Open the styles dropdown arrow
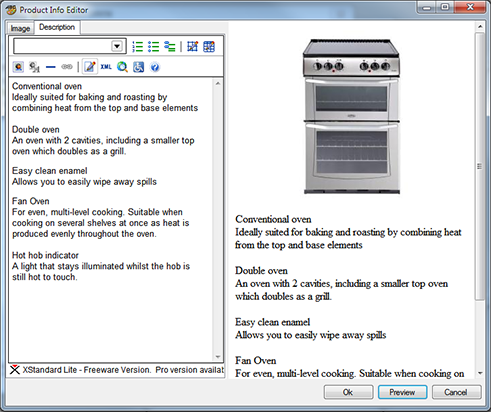Image resolution: width=491 pixels, height=412 pixels. pos(117,46)
